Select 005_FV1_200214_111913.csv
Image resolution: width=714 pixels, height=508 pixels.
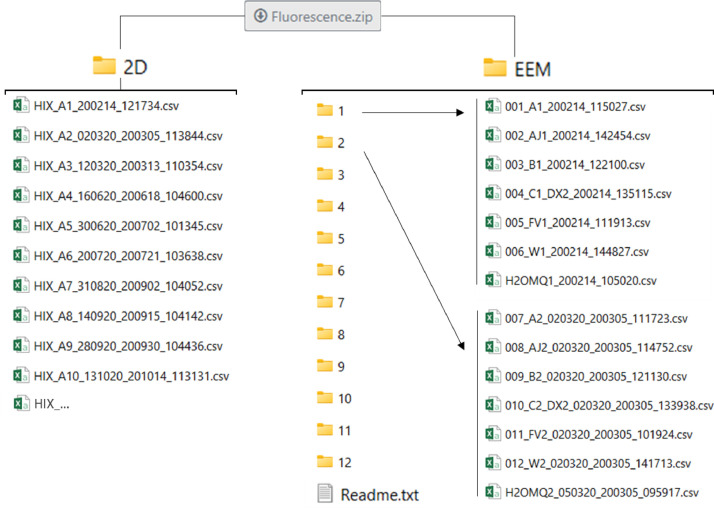click(567, 222)
